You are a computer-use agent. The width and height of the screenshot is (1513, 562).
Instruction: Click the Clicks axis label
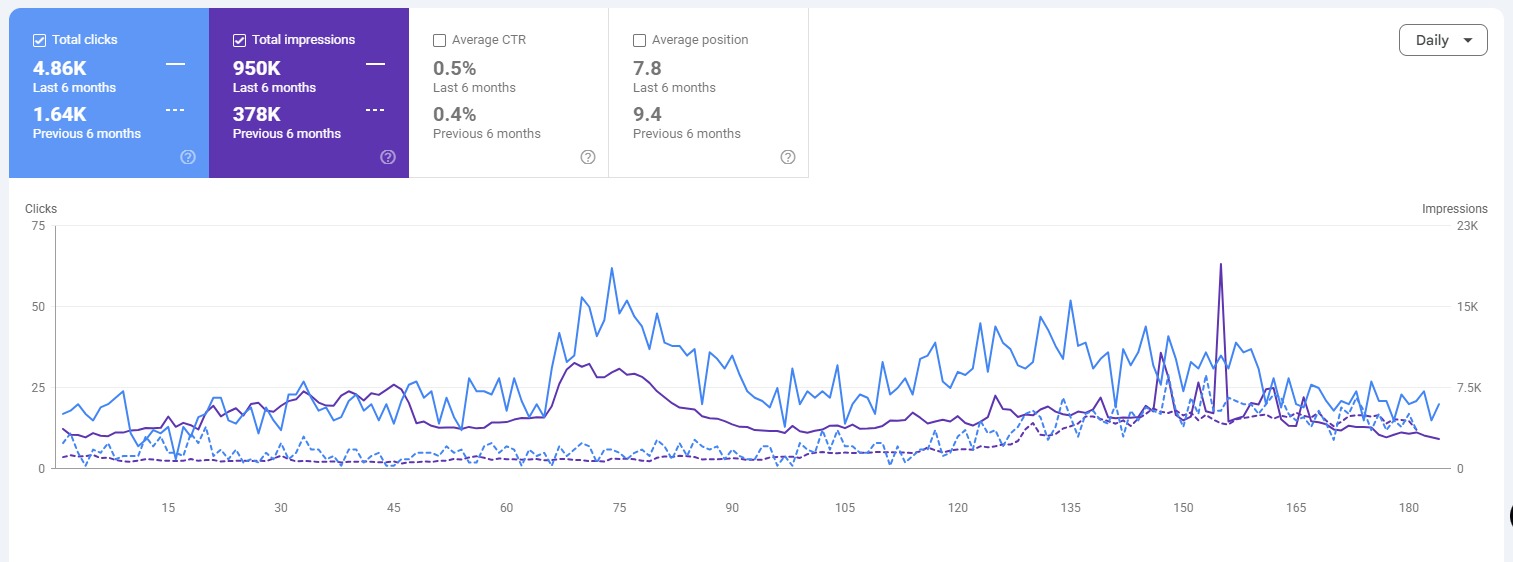(41, 209)
